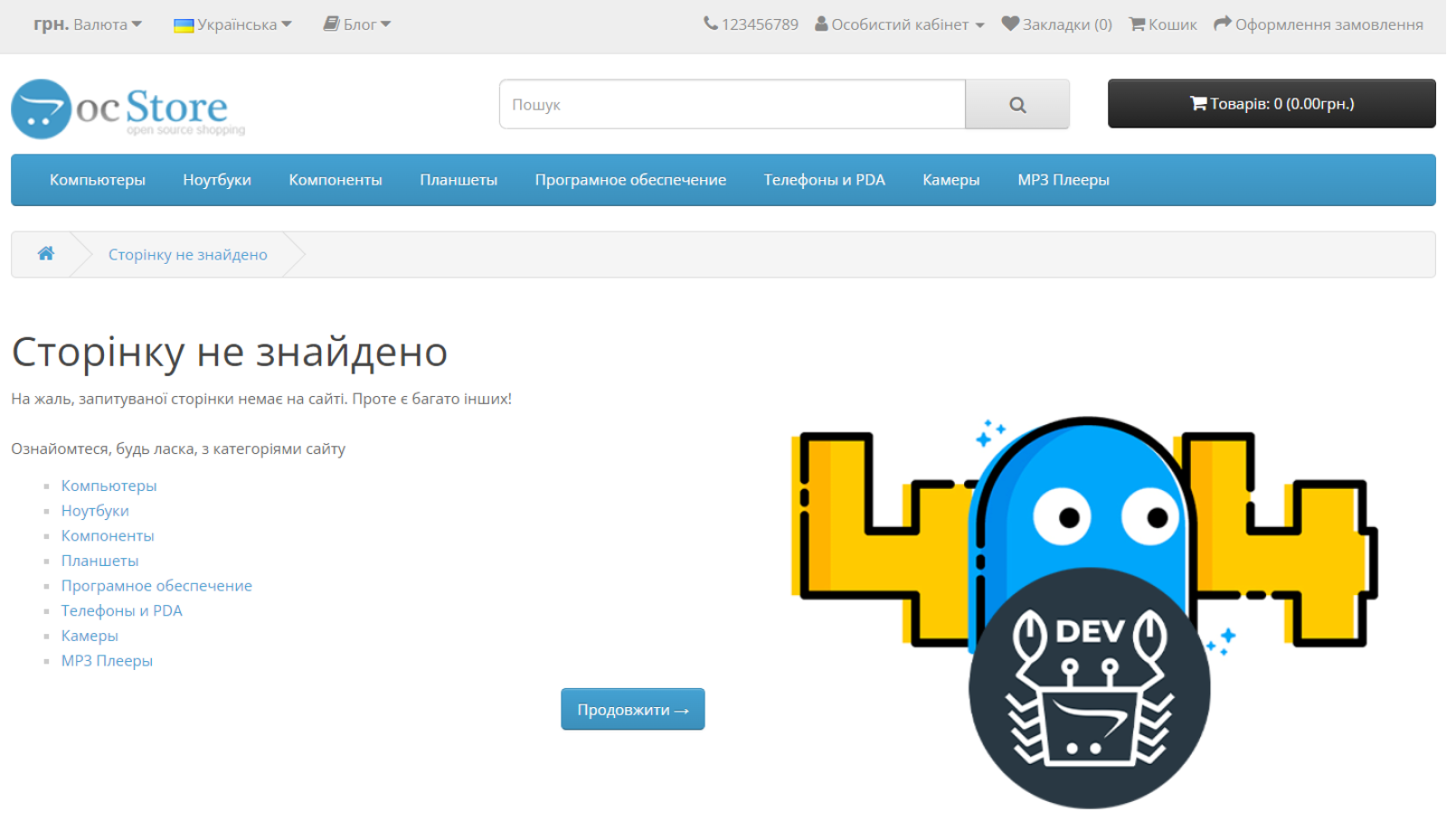
Task: Click Ноутбуки link in category list
Action: click(x=95, y=511)
